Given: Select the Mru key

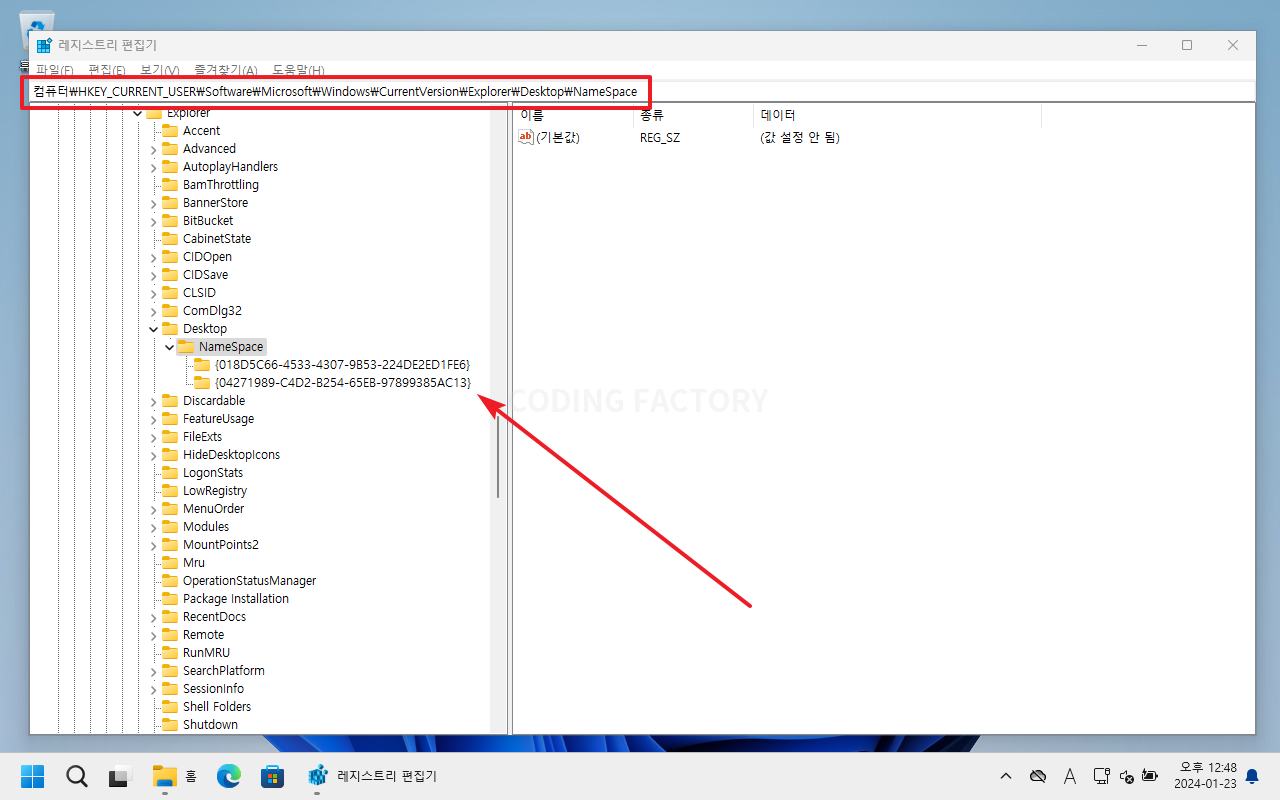Looking at the screenshot, I should [x=194, y=563].
